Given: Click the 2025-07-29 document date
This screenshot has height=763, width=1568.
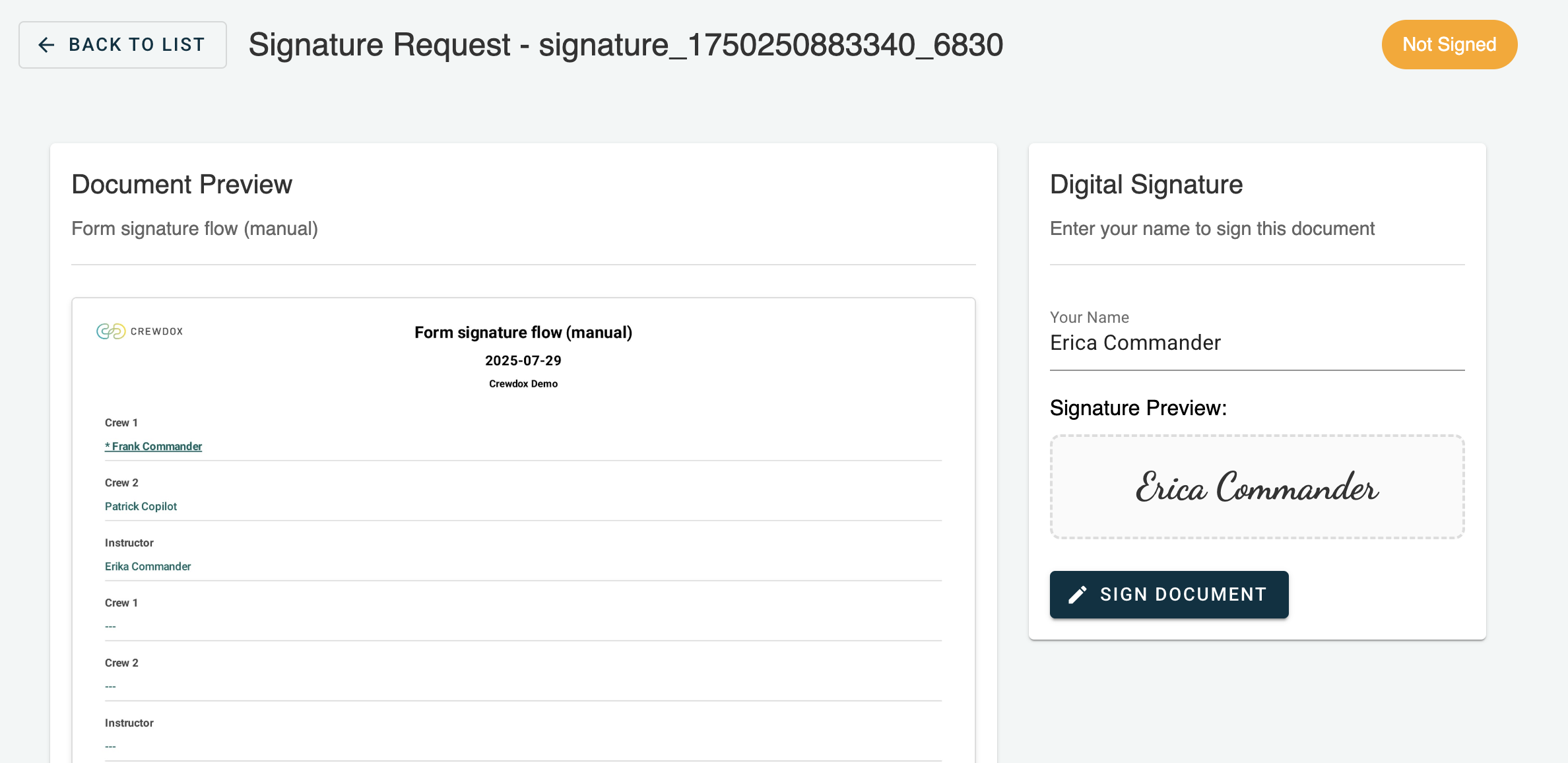Looking at the screenshot, I should point(523,361).
